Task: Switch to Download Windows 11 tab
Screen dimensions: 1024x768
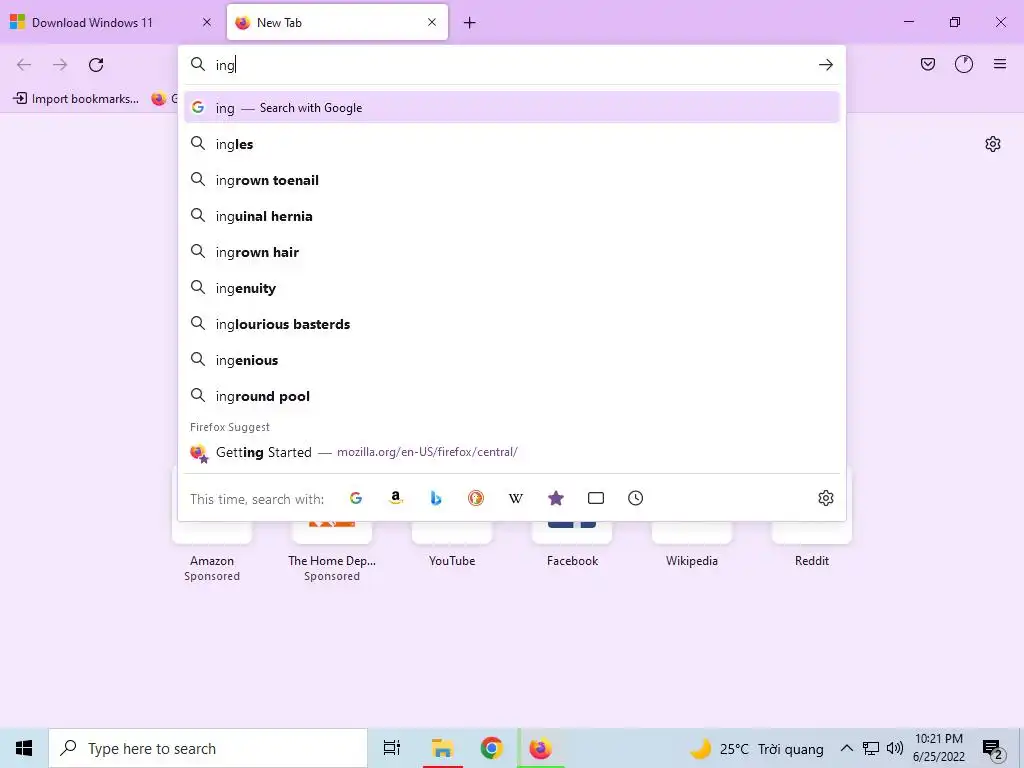Action: [x=112, y=22]
